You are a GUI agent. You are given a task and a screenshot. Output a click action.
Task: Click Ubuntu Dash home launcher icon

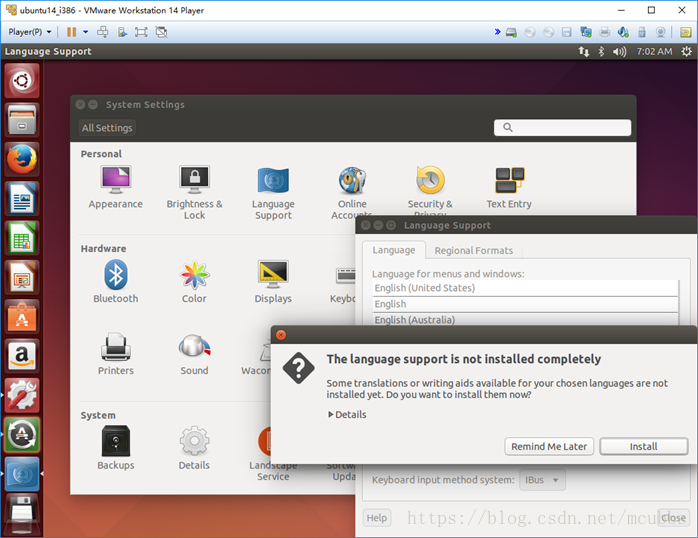click(x=22, y=81)
